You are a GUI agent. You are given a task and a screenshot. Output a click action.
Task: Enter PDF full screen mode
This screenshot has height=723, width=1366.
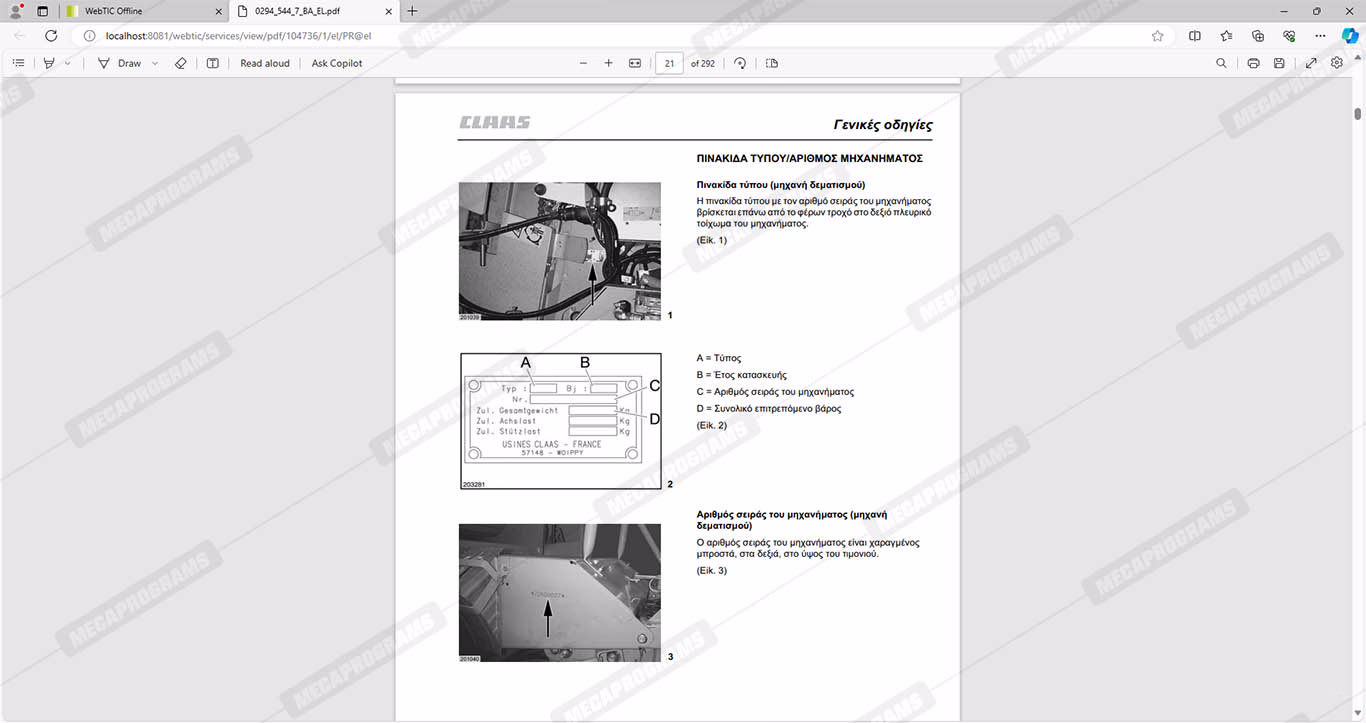[1311, 63]
